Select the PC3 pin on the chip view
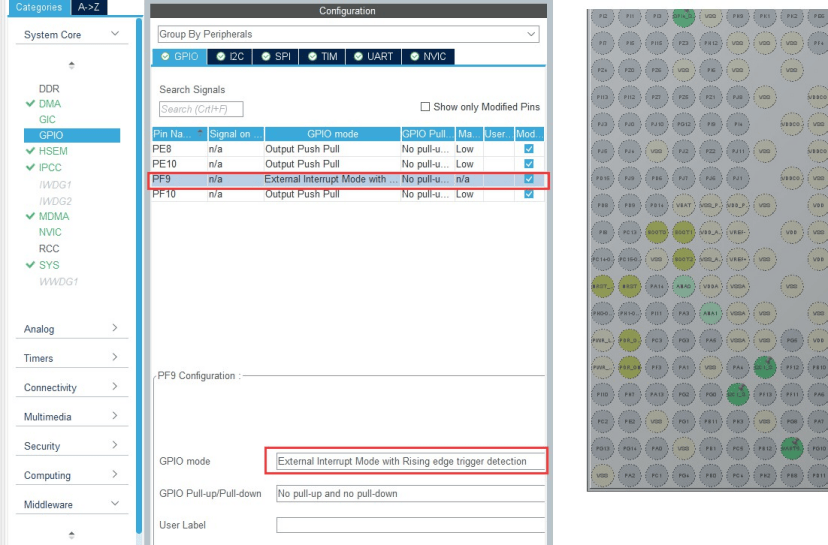The image size is (828, 545). pyautogui.click(x=656, y=340)
